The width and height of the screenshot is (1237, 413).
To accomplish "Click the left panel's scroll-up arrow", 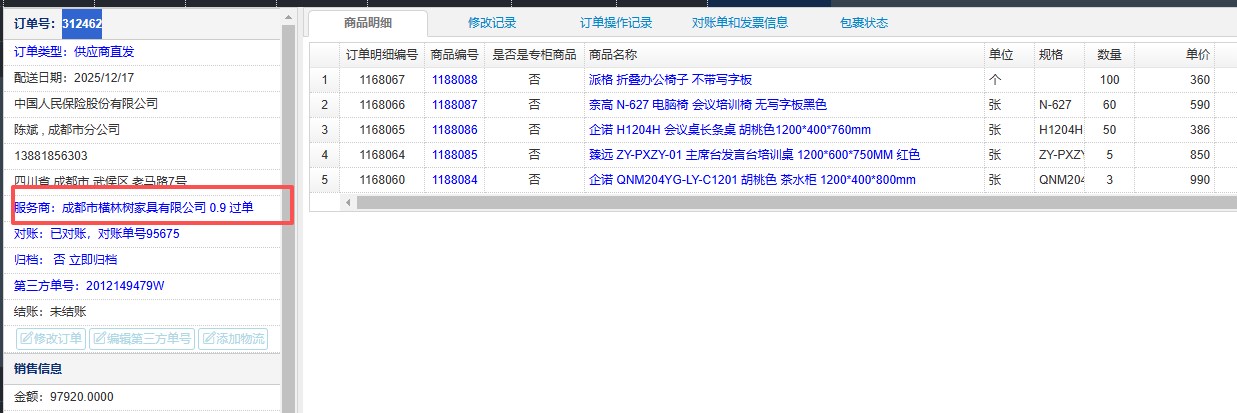I will pyautogui.click(x=288, y=17).
